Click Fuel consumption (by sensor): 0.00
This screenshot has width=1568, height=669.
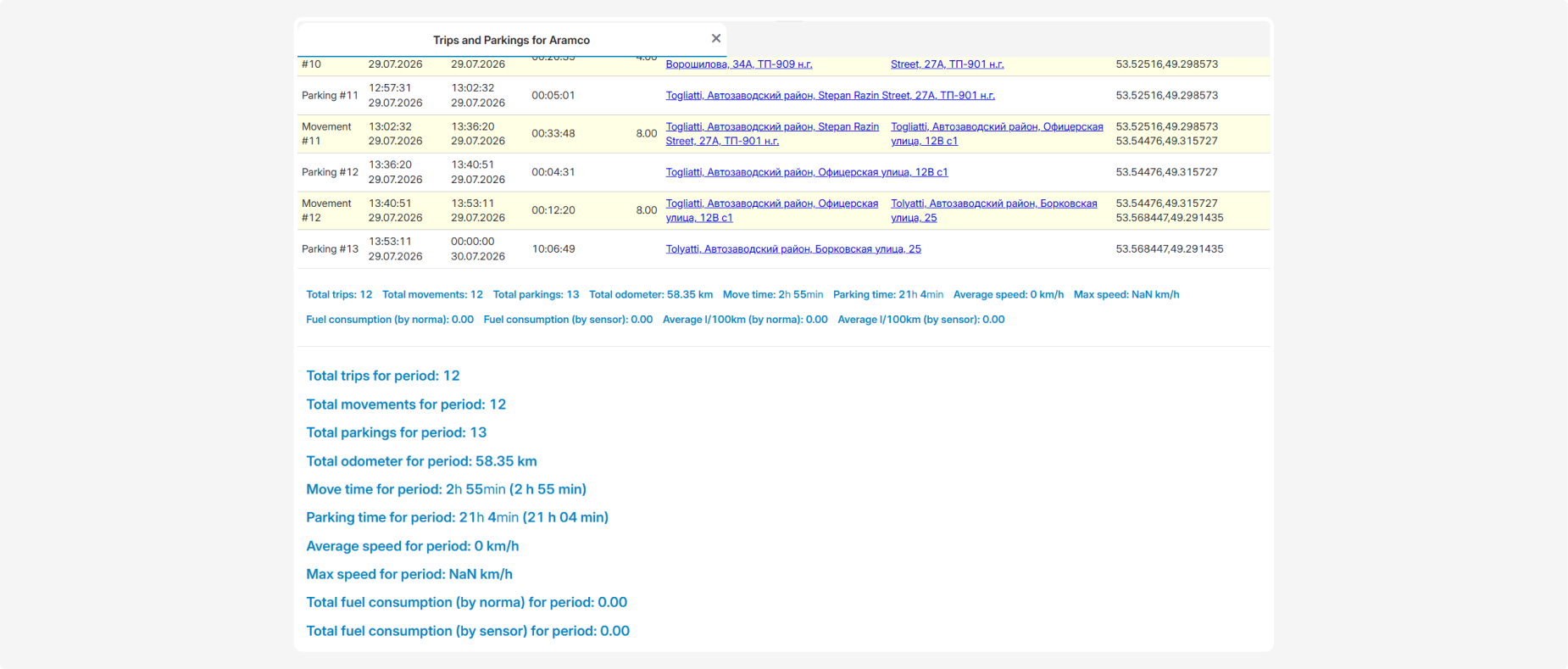568,320
